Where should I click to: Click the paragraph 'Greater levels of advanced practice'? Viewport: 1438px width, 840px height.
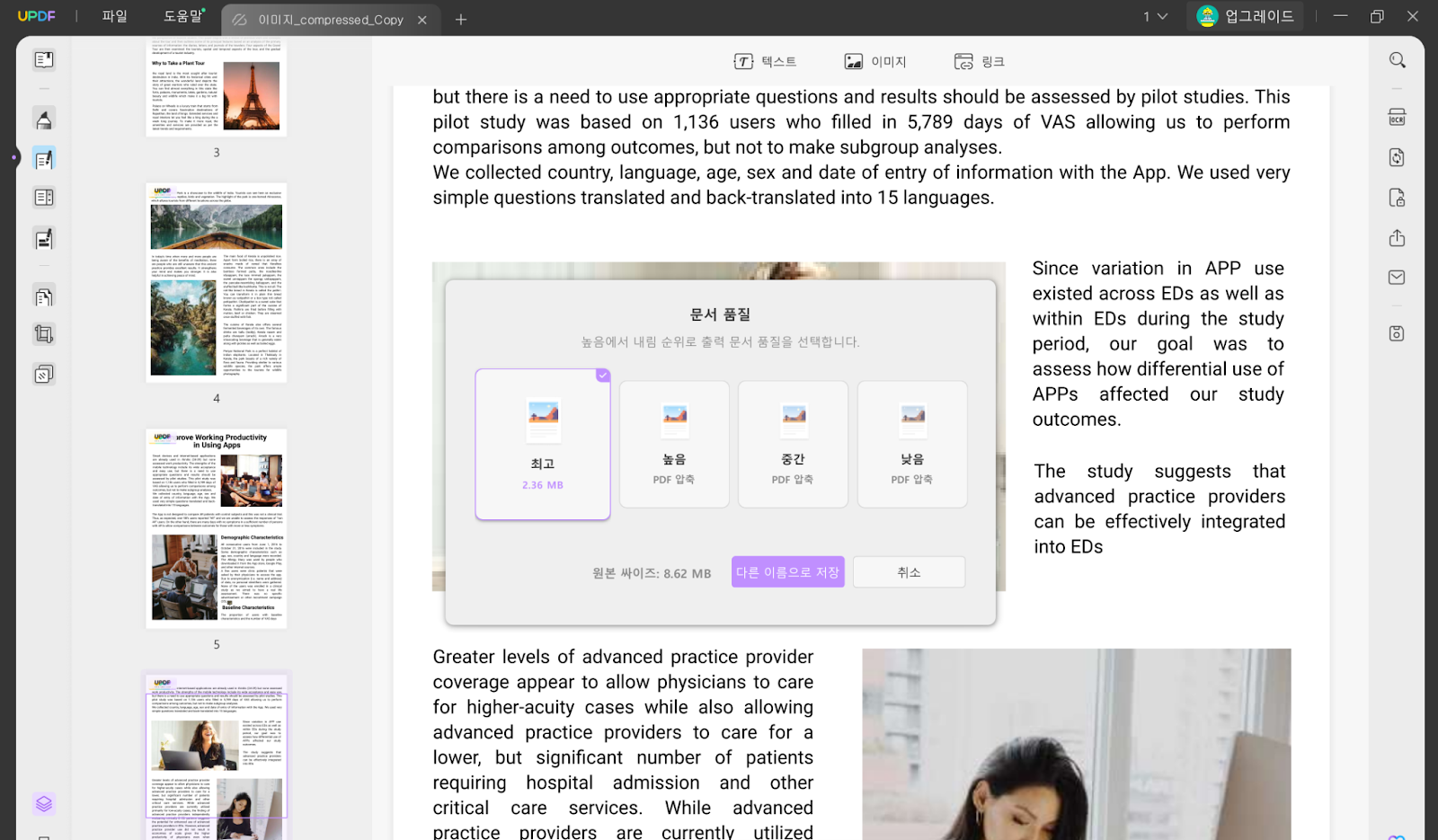coord(623,744)
